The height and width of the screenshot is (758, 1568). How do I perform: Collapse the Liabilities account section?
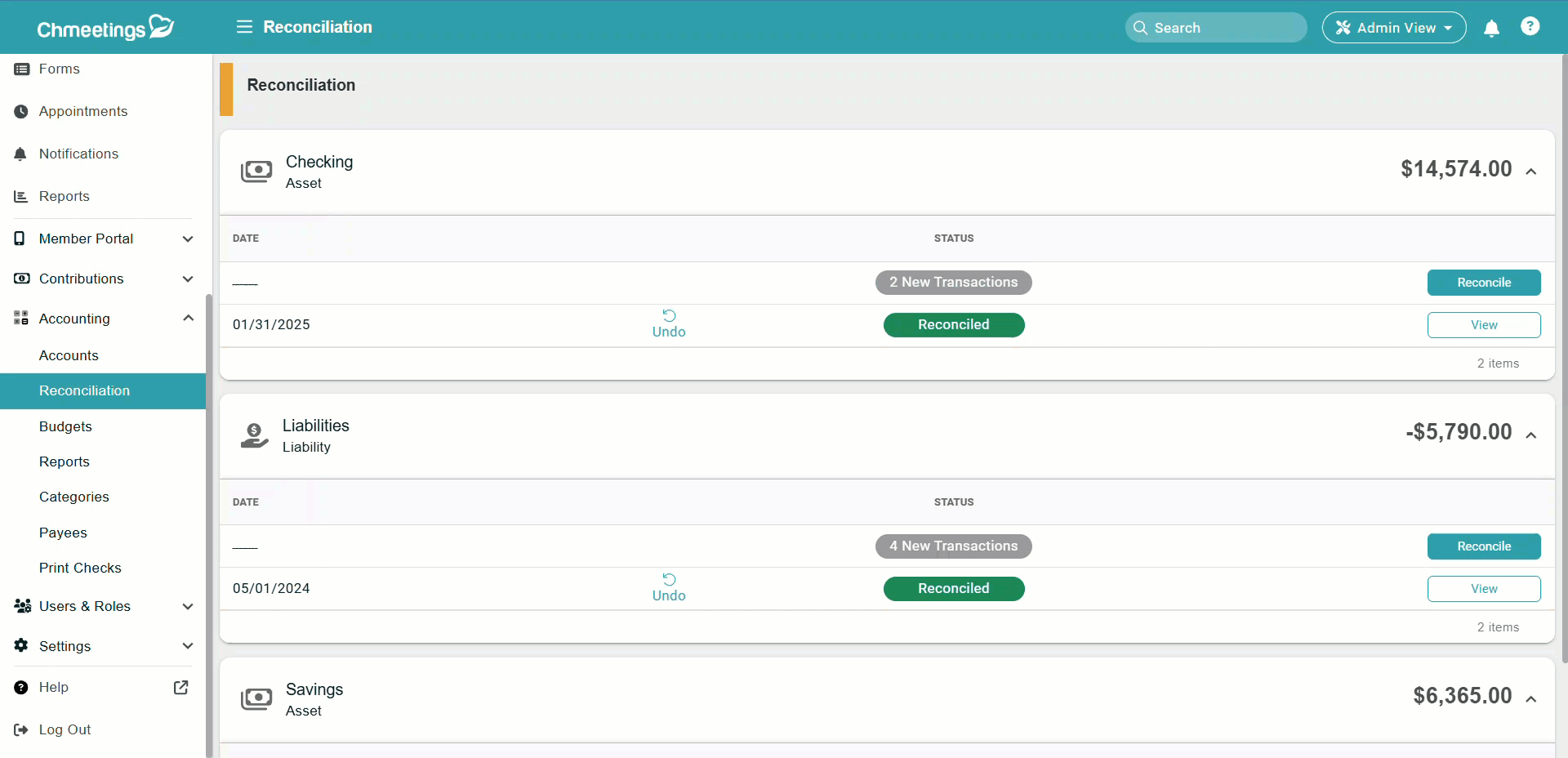point(1531,435)
